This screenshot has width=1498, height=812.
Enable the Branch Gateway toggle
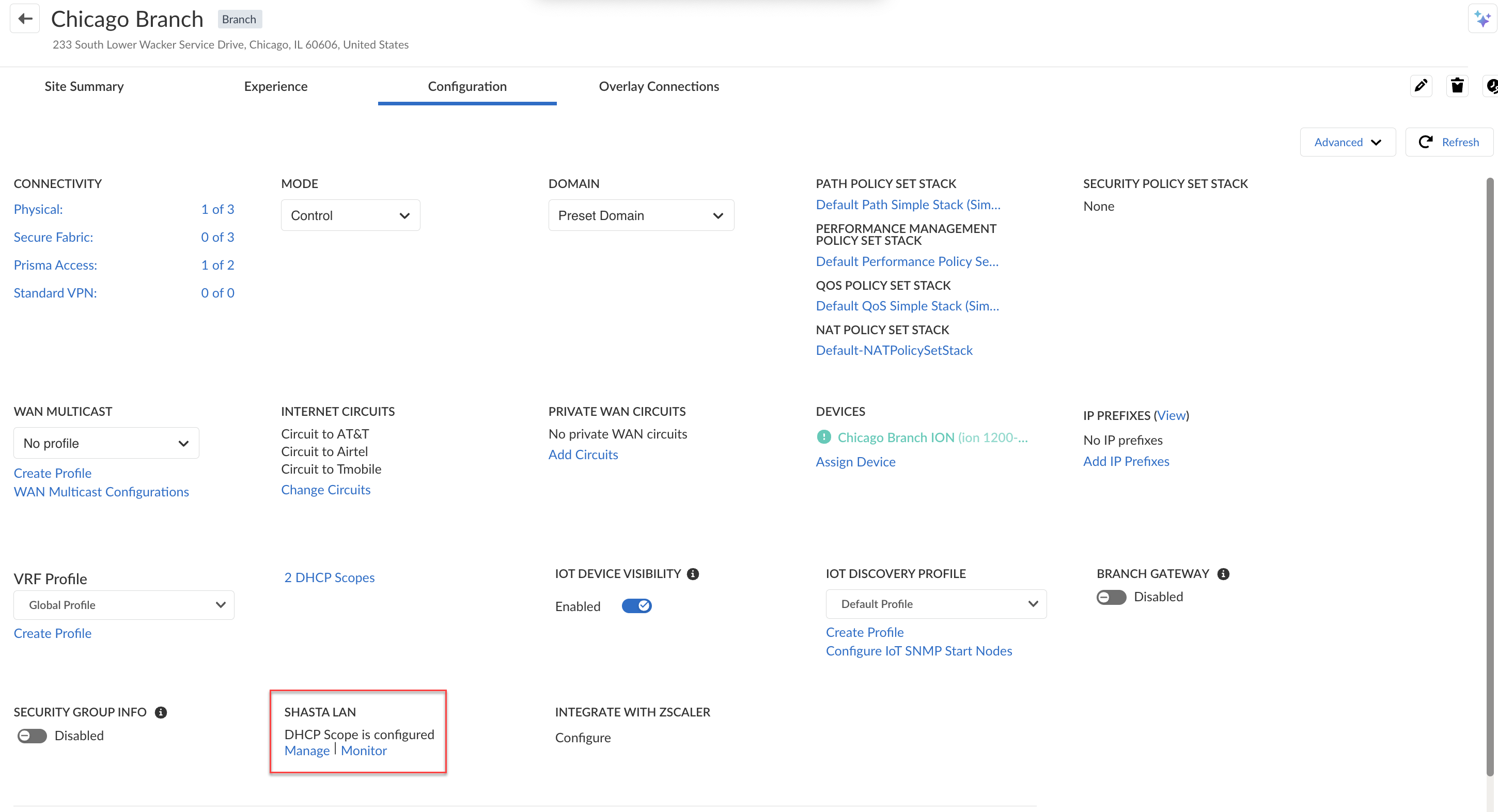pyautogui.click(x=1111, y=597)
